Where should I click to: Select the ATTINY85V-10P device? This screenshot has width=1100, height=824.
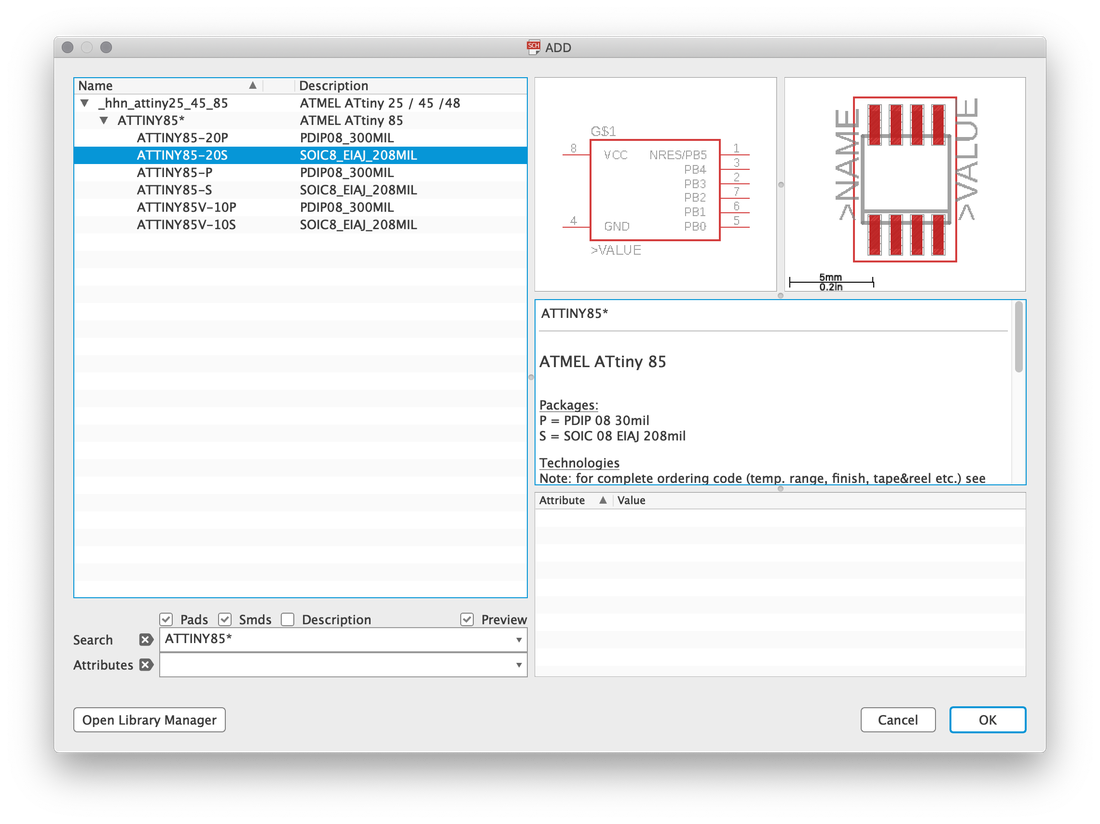(x=187, y=208)
